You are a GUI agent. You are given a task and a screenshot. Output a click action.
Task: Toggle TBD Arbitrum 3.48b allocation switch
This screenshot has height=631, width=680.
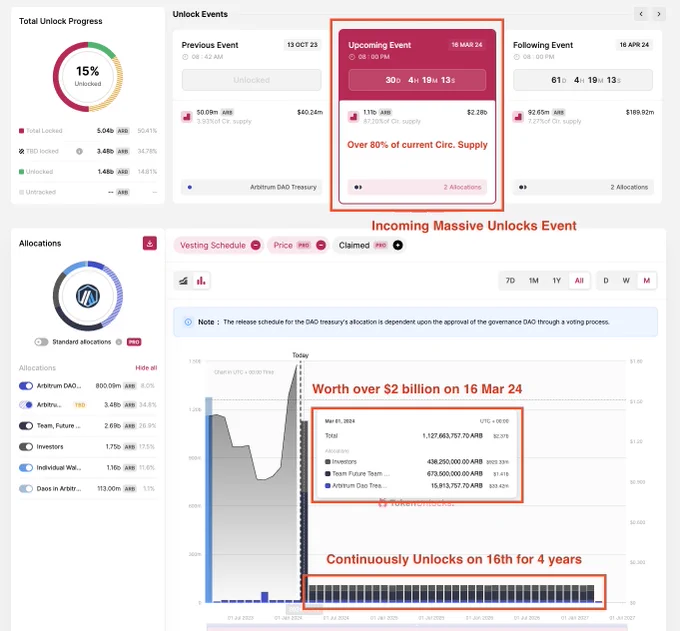pos(26,405)
